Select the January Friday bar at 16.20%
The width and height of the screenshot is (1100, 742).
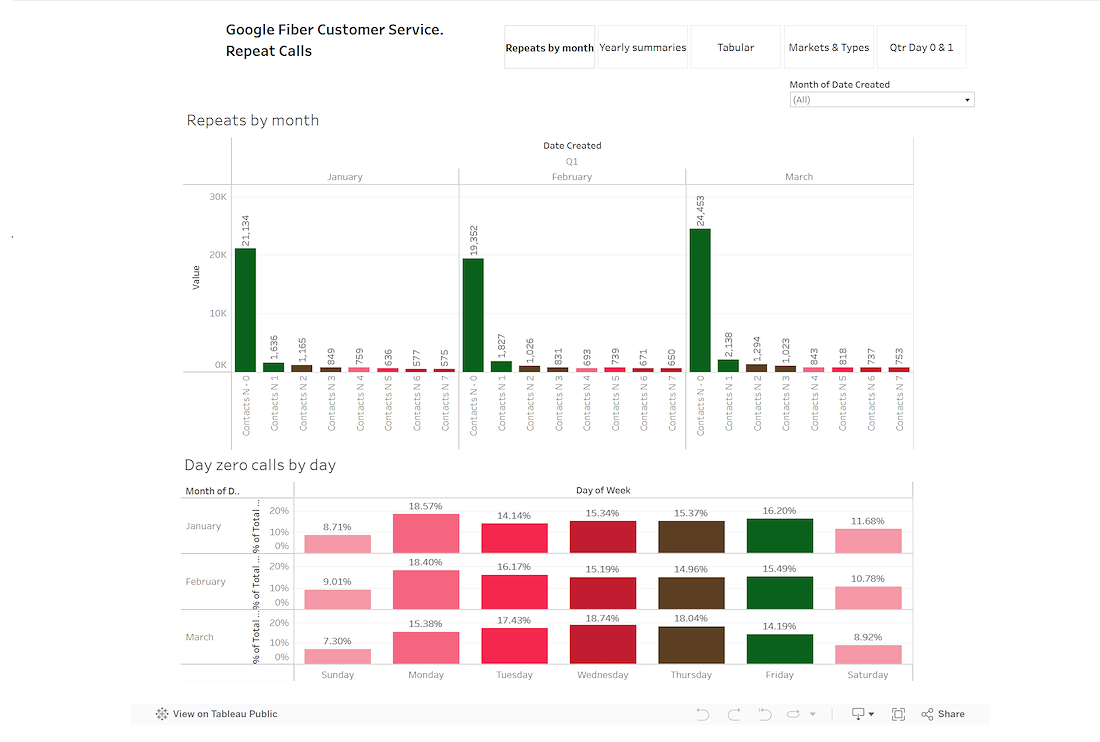click(x=779, y=537)
